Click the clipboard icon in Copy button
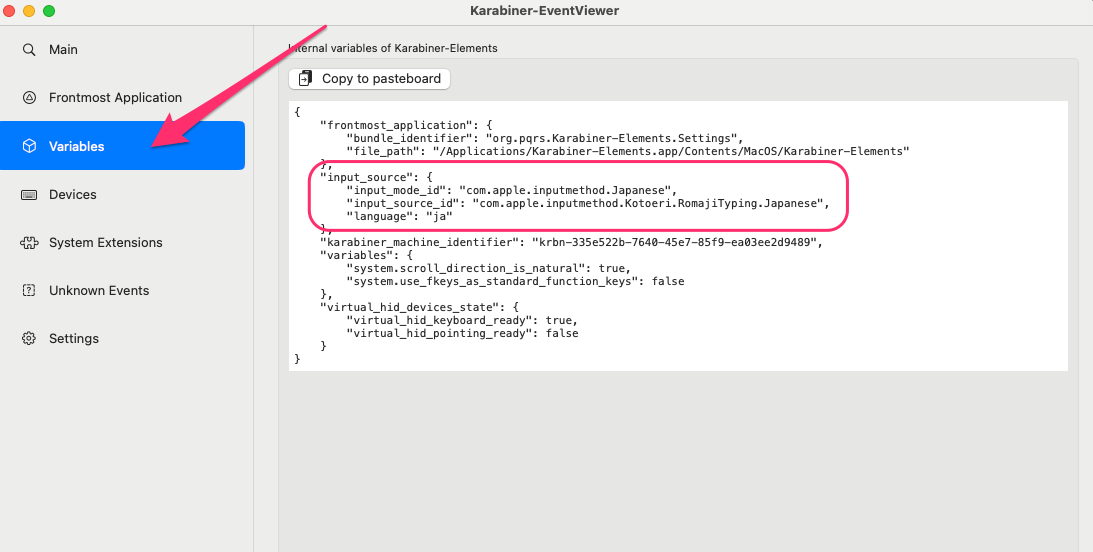Screen dimensions: 1093x552 (305, 79)
